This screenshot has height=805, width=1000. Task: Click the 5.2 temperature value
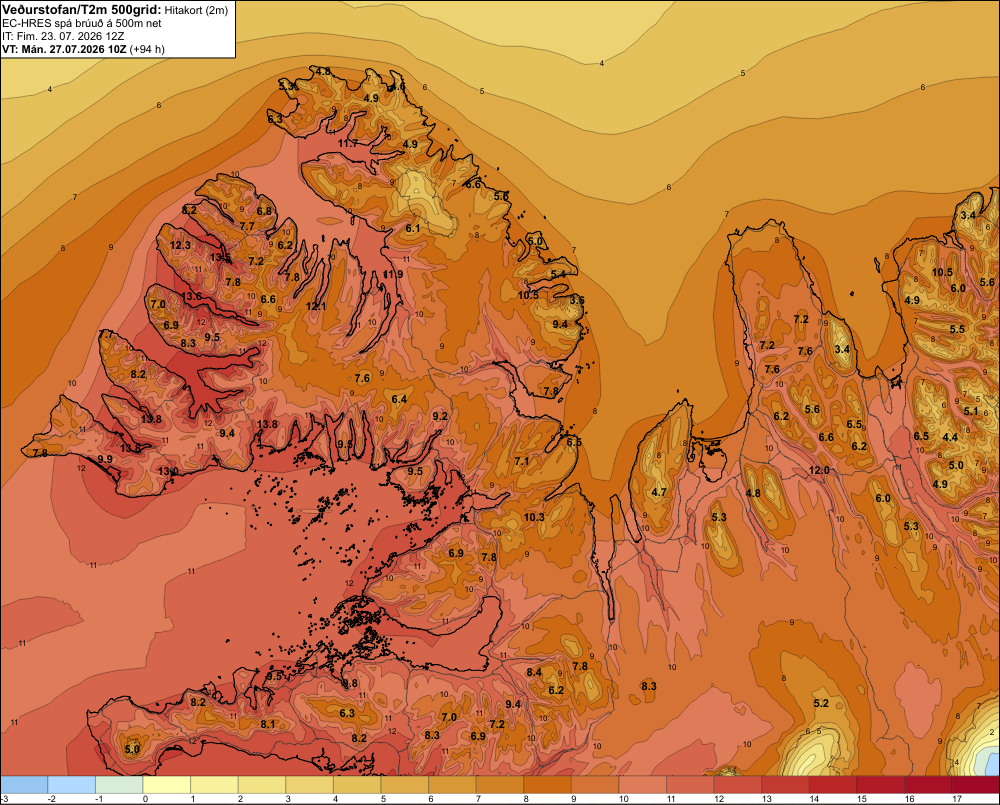(821, 703)
